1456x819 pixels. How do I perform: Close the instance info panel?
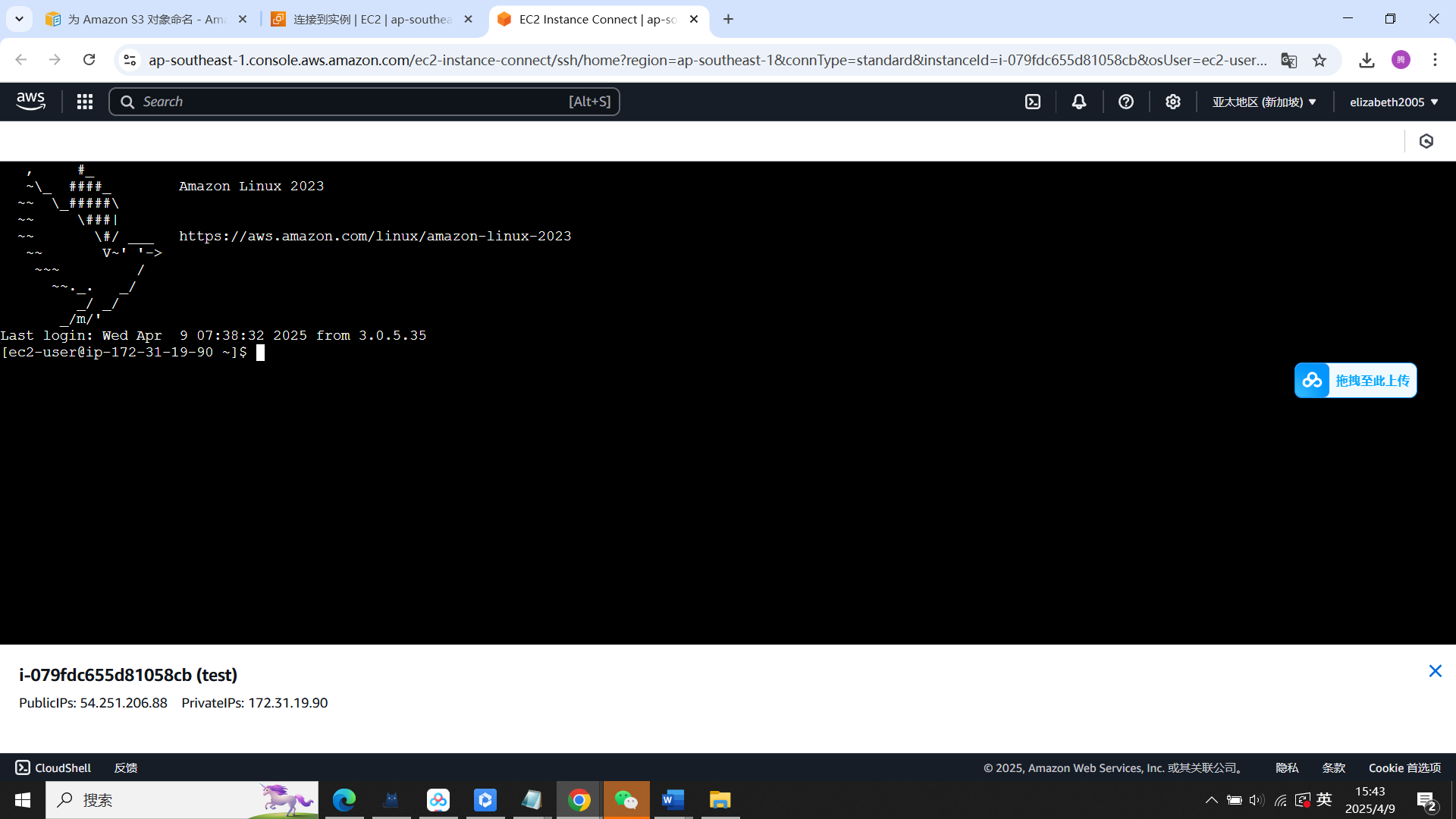[1435, 671]
